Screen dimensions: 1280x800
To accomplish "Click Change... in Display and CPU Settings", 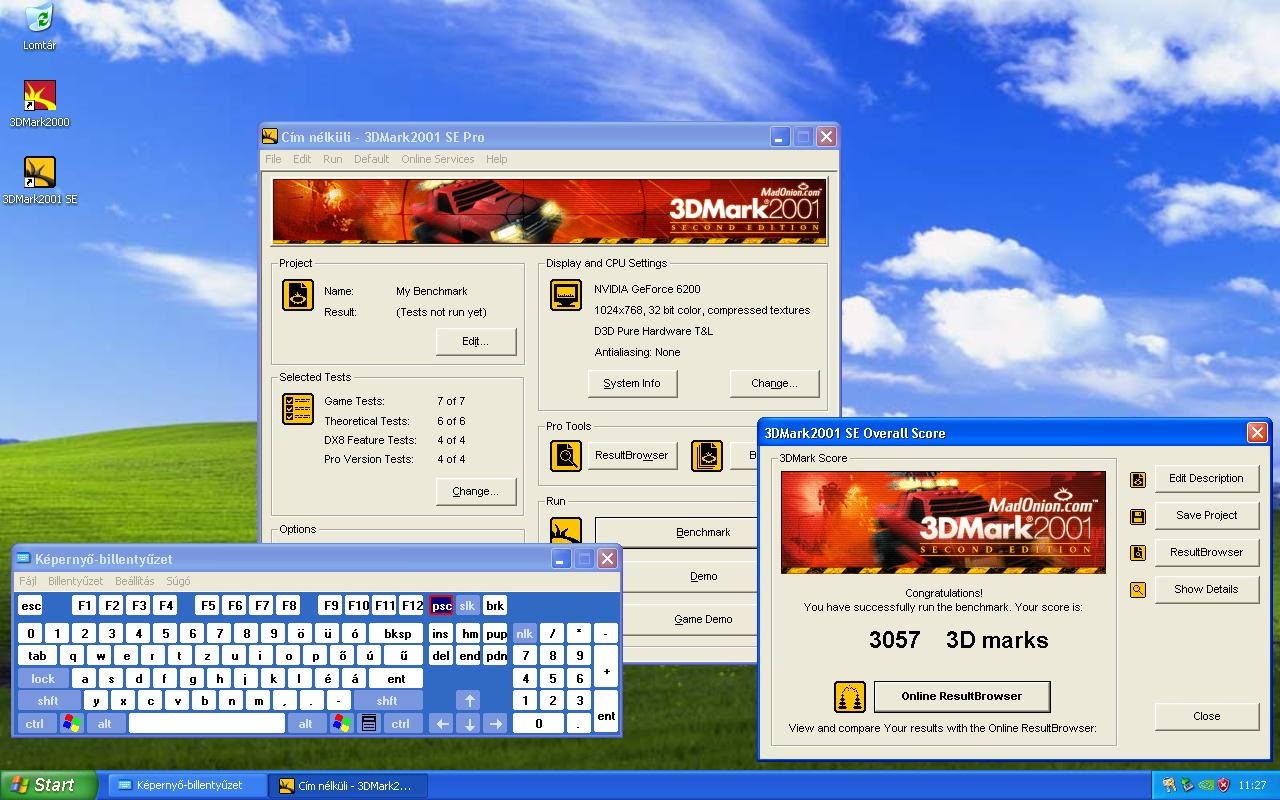I will pos(775,383).
